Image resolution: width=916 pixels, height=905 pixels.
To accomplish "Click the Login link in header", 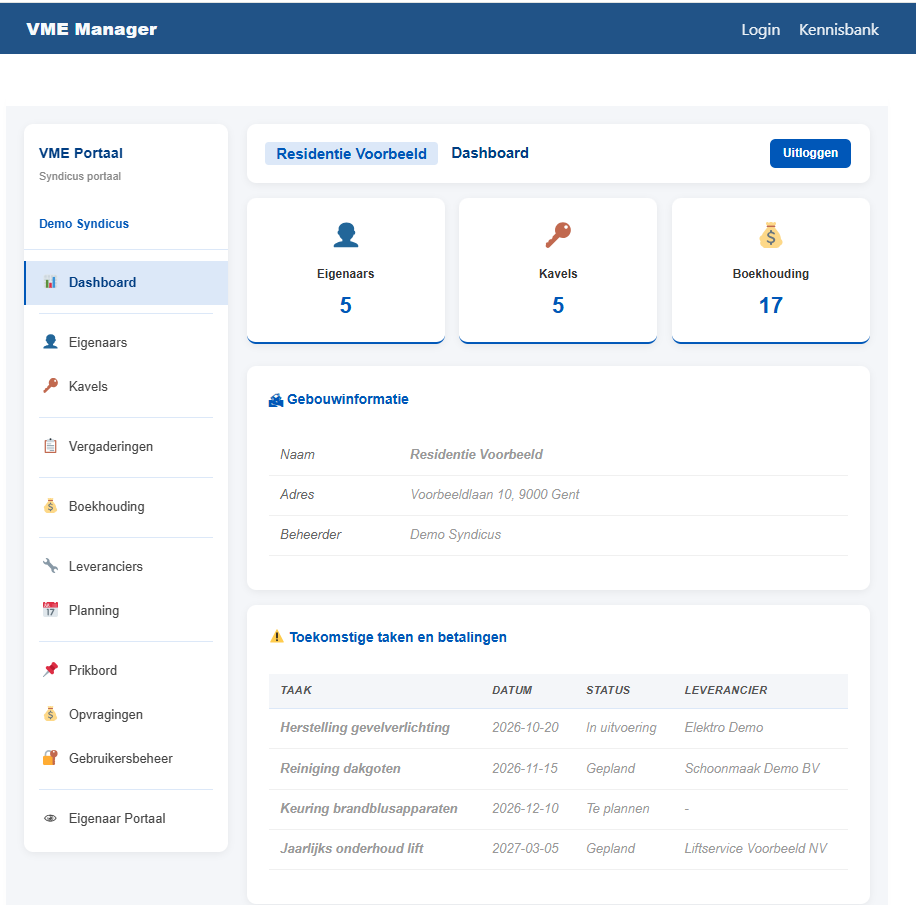I will [x=761, y=29].
